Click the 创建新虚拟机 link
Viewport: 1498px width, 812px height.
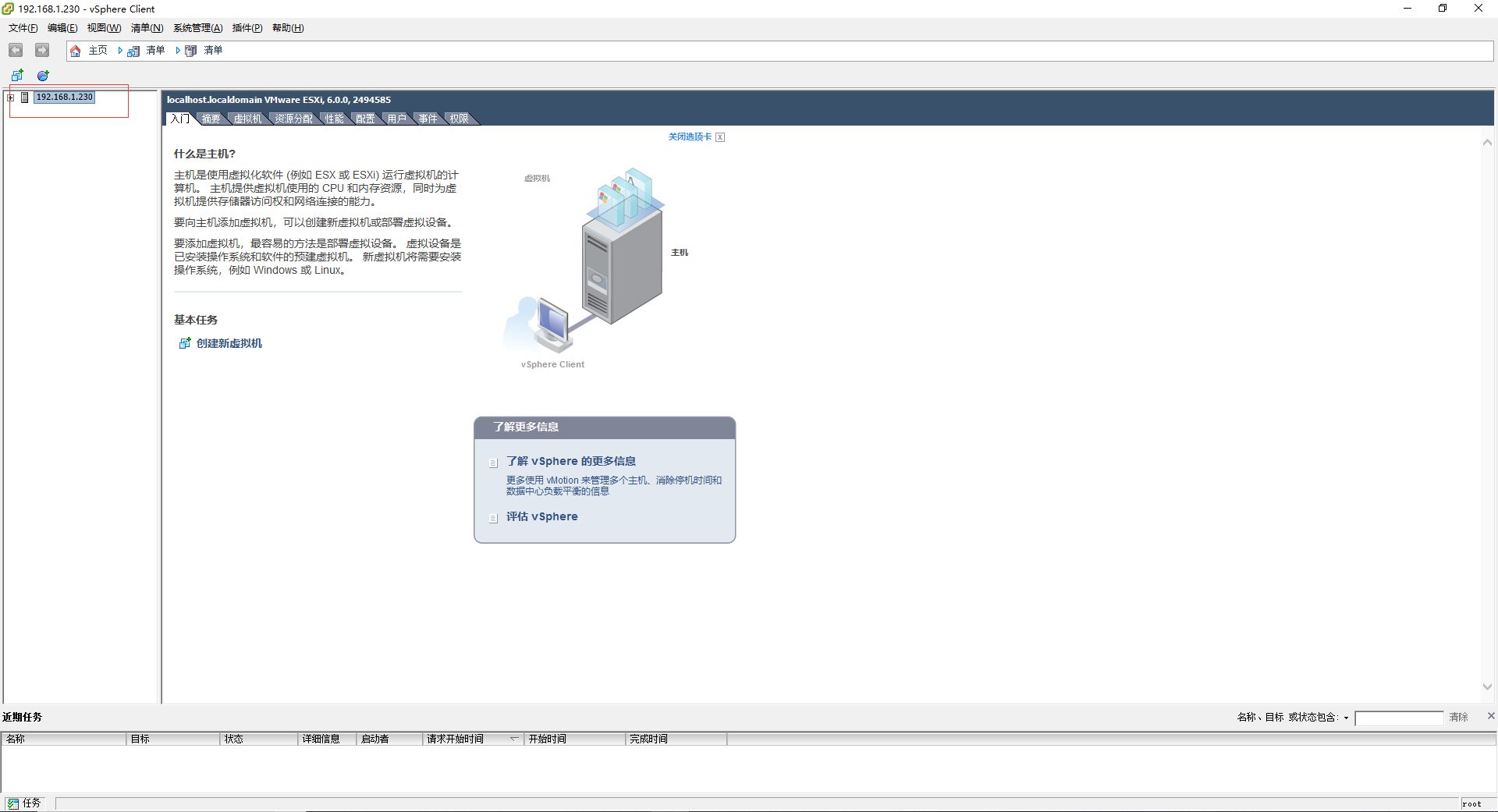pyautogui.click(x=229, y=343)
